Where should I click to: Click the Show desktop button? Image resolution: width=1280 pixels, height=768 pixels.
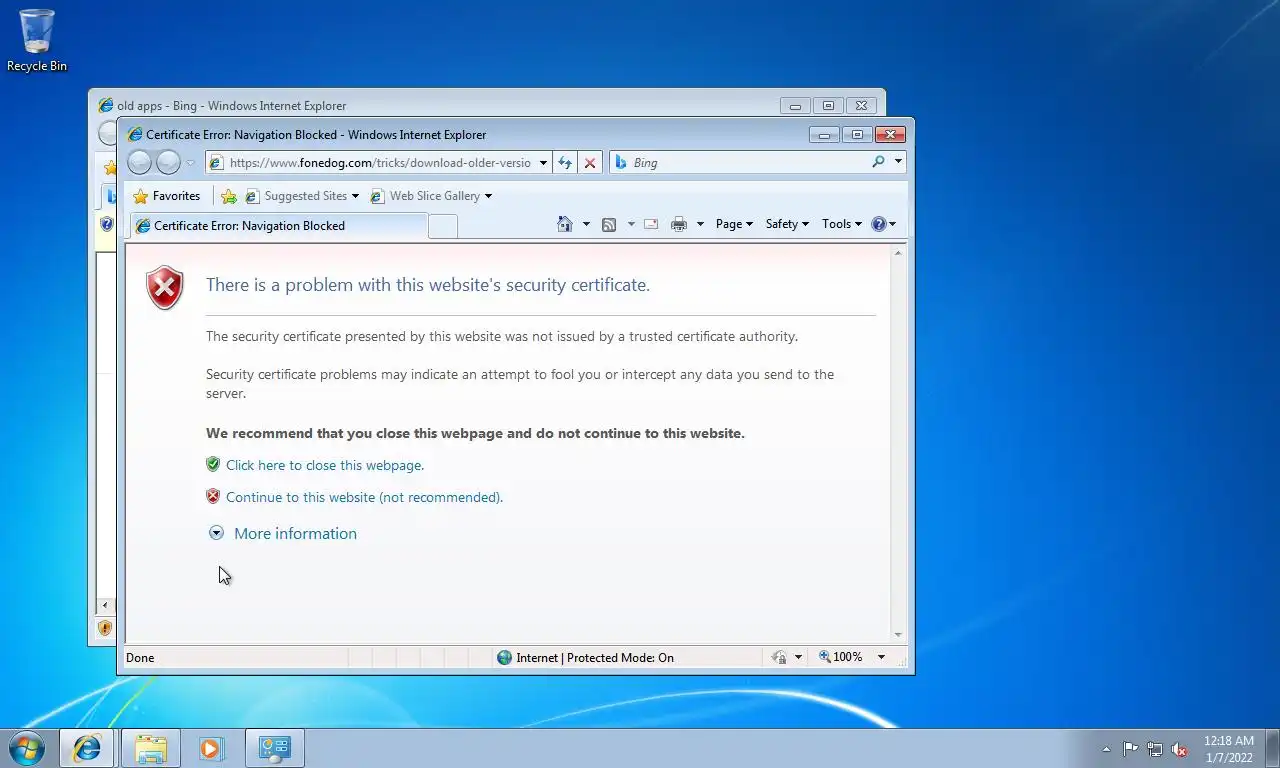[1272, 749]
